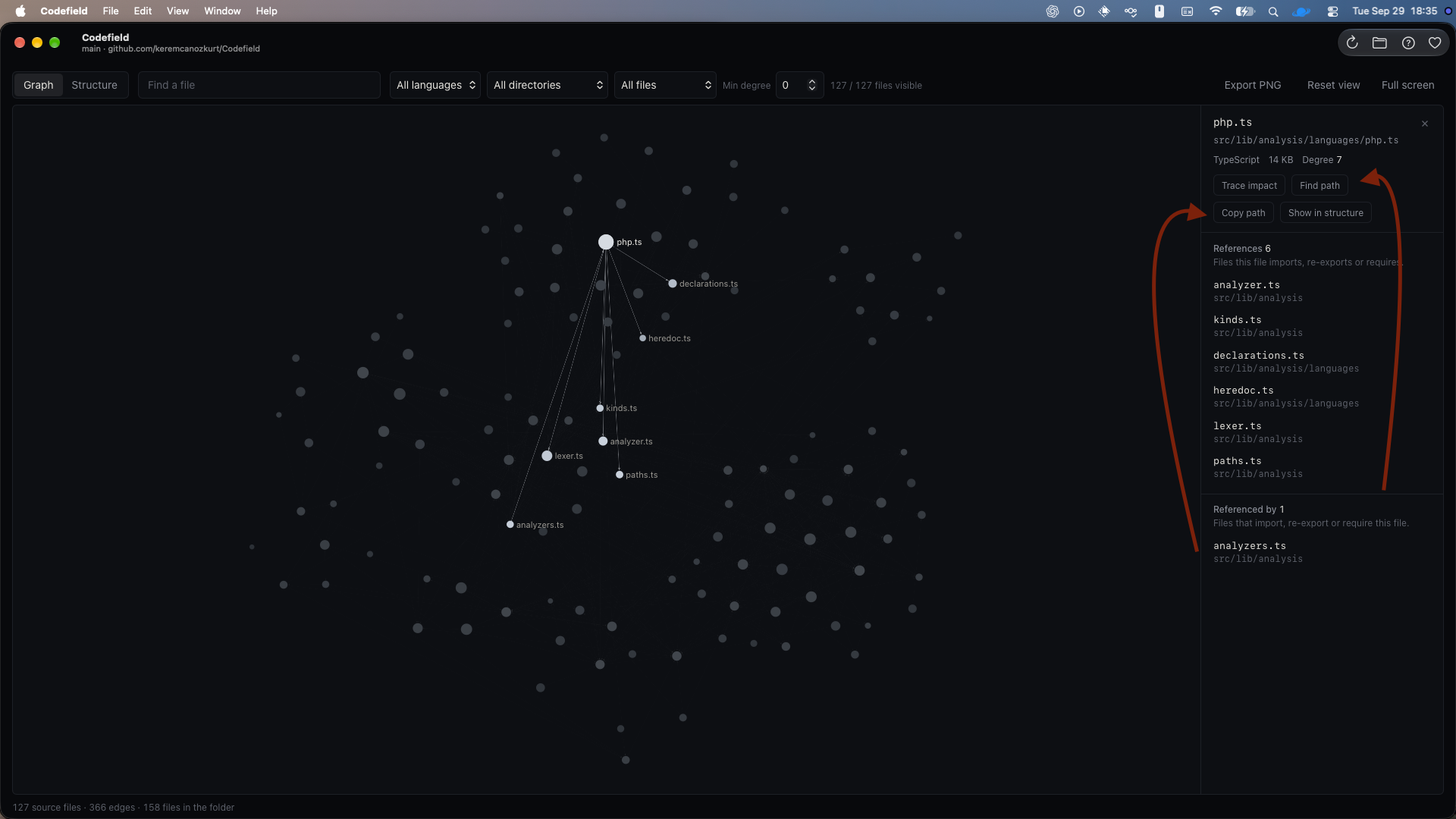Click the heart icon in title bar

pos(1435,43)
